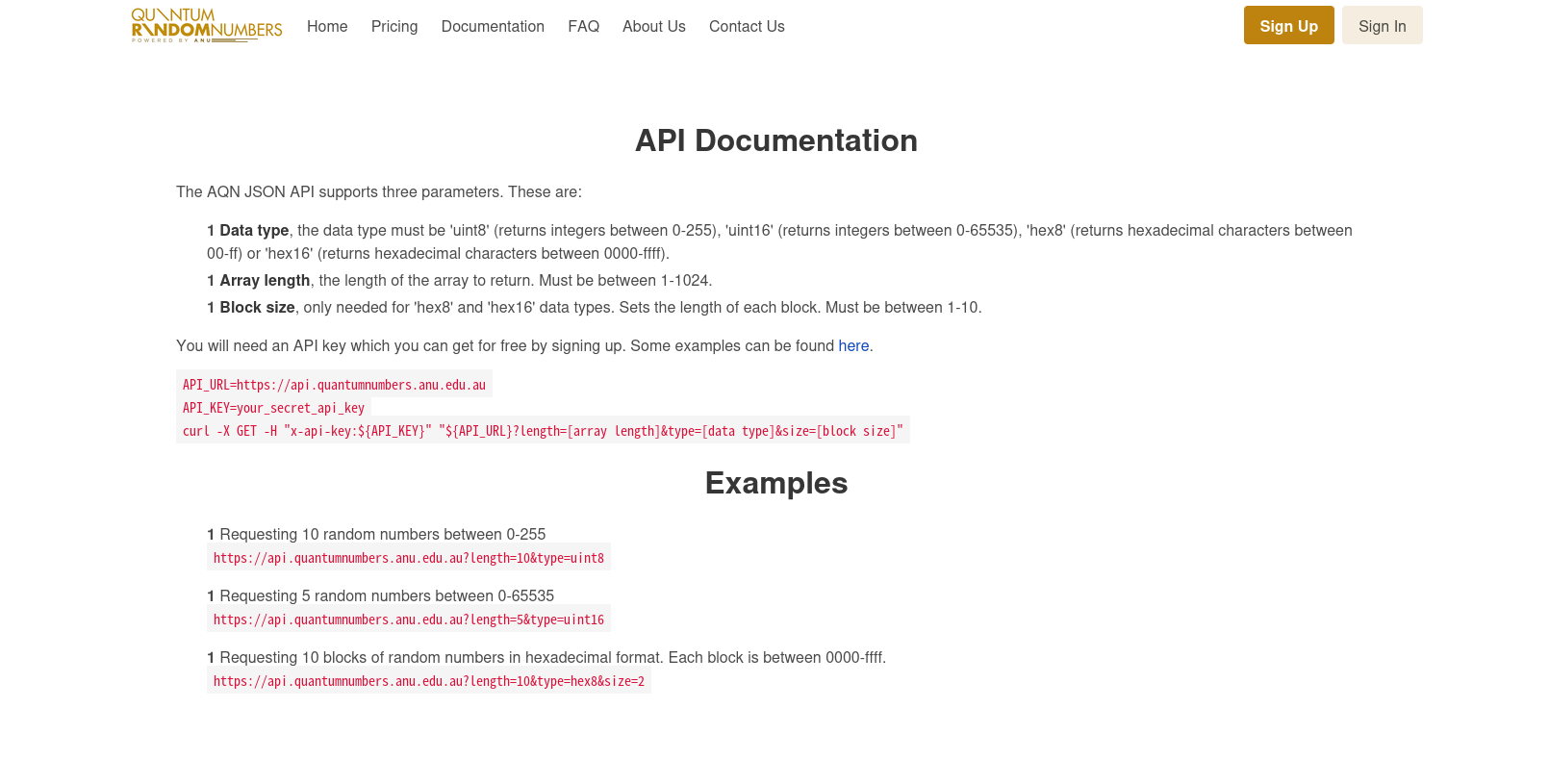Click the Quantum Random Numbers logo
The image size is (1549, 784).
pos(207,26)
